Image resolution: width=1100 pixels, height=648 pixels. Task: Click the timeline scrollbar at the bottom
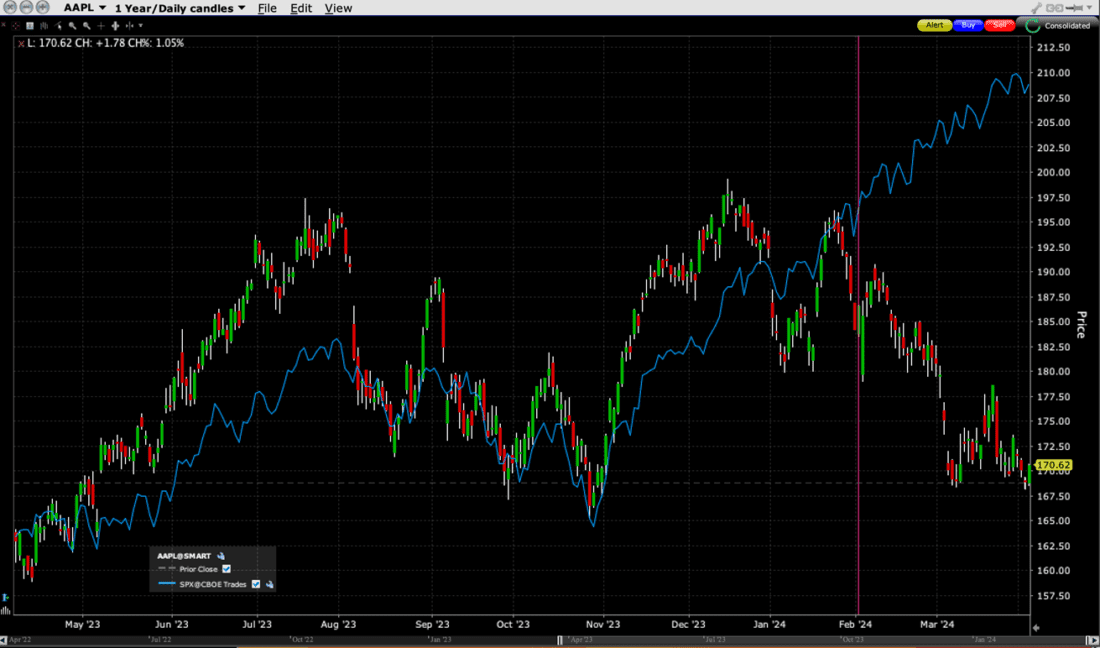(550, 638)
